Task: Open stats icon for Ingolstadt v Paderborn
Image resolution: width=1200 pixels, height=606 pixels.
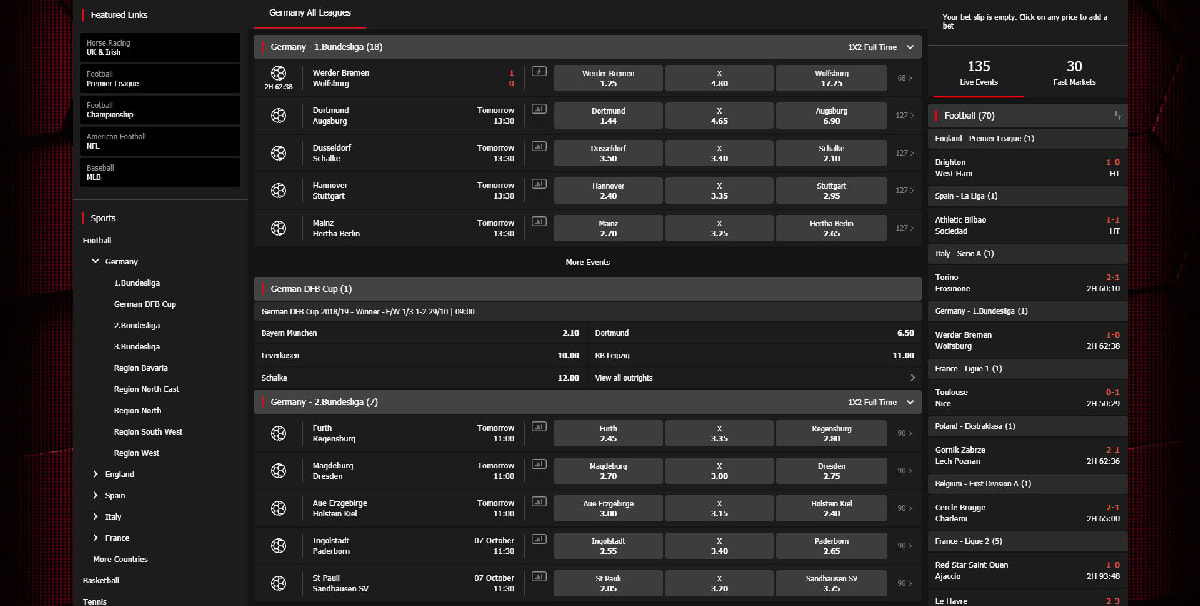Action: (539, 540)
